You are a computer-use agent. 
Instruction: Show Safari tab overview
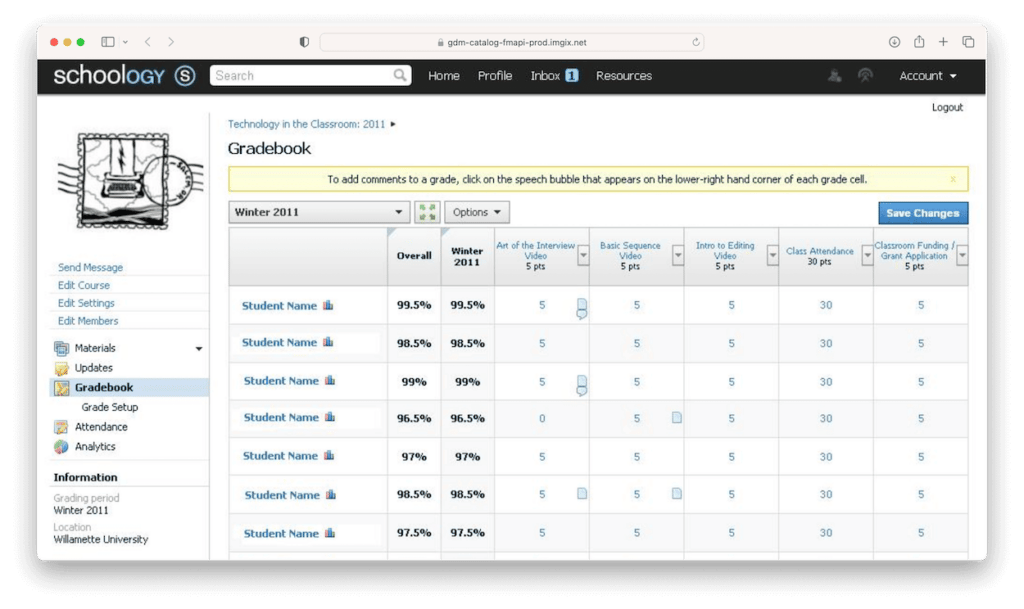tap(968, 42)
